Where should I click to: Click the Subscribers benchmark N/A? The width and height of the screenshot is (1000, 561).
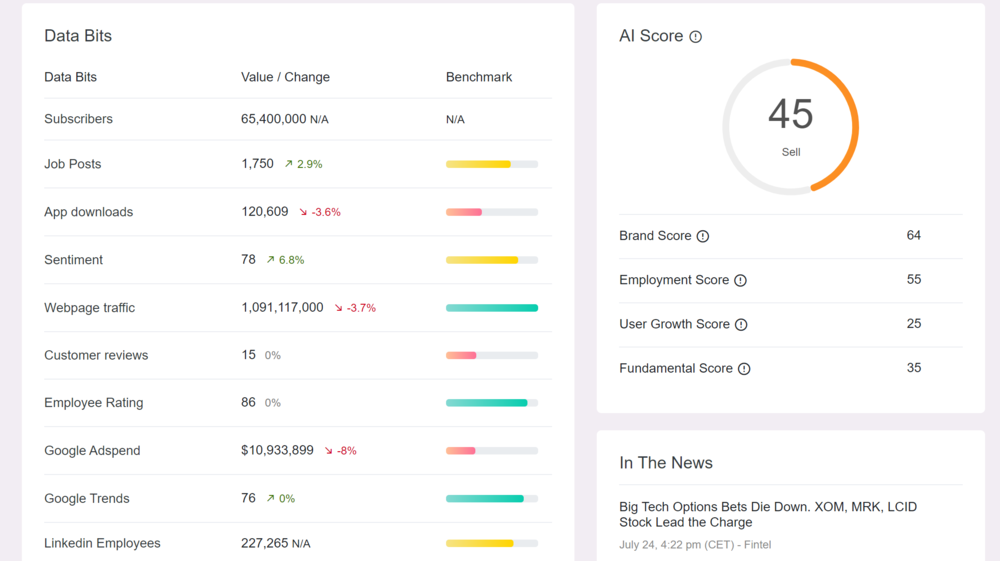(455, 120)
